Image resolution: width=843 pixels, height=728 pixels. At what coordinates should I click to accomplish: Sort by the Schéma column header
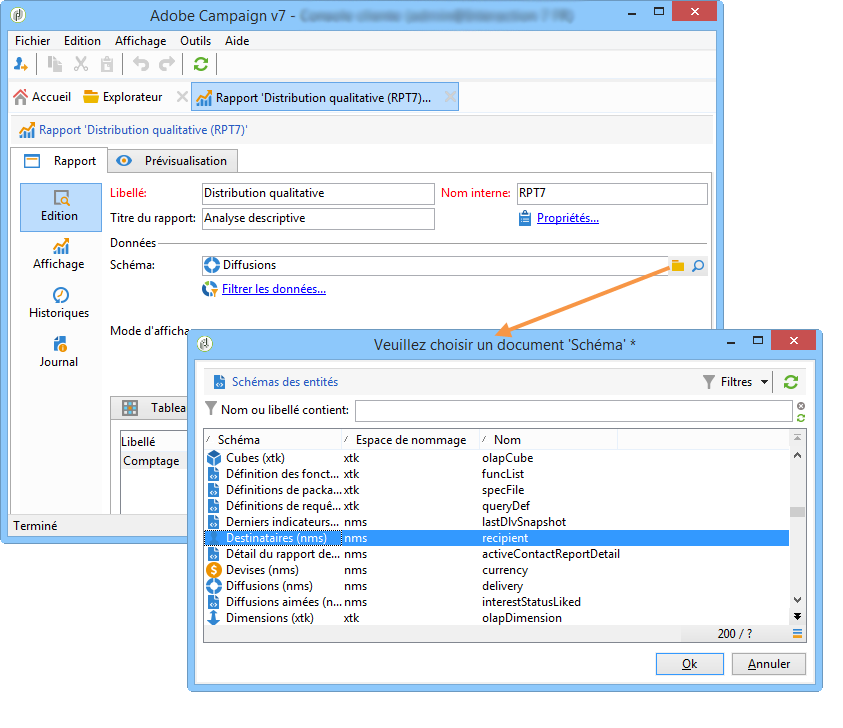[x=273, y=440]
